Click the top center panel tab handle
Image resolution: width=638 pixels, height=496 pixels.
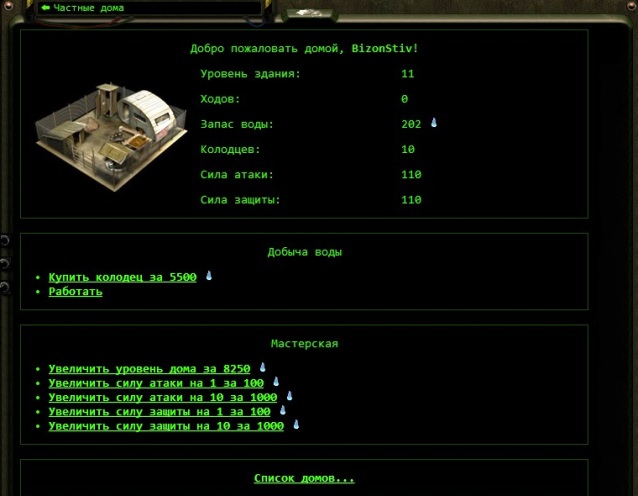(x=310, y=13)
